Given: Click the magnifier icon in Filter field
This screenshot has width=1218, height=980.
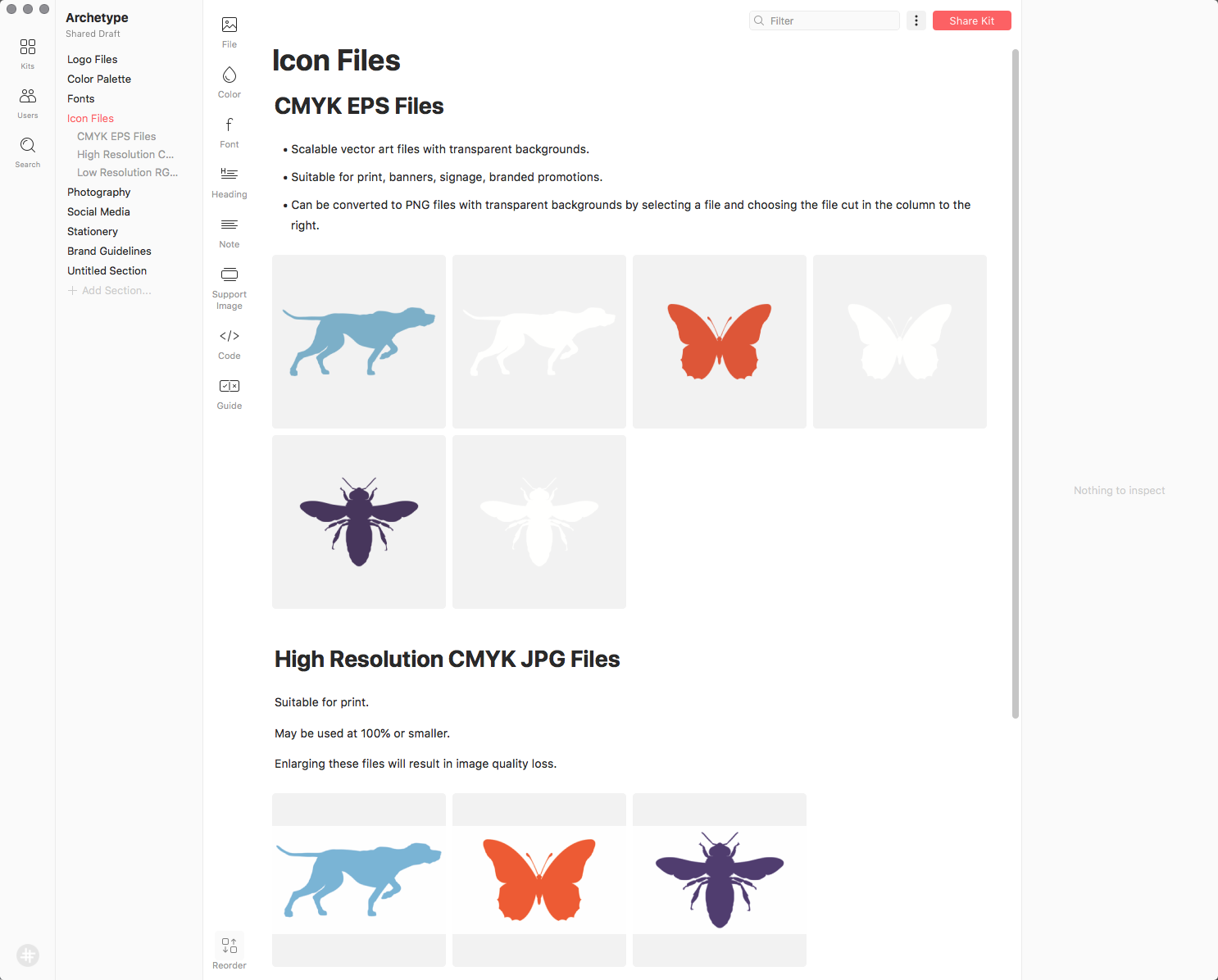Looking at the screenshot, I should (759, 20).
